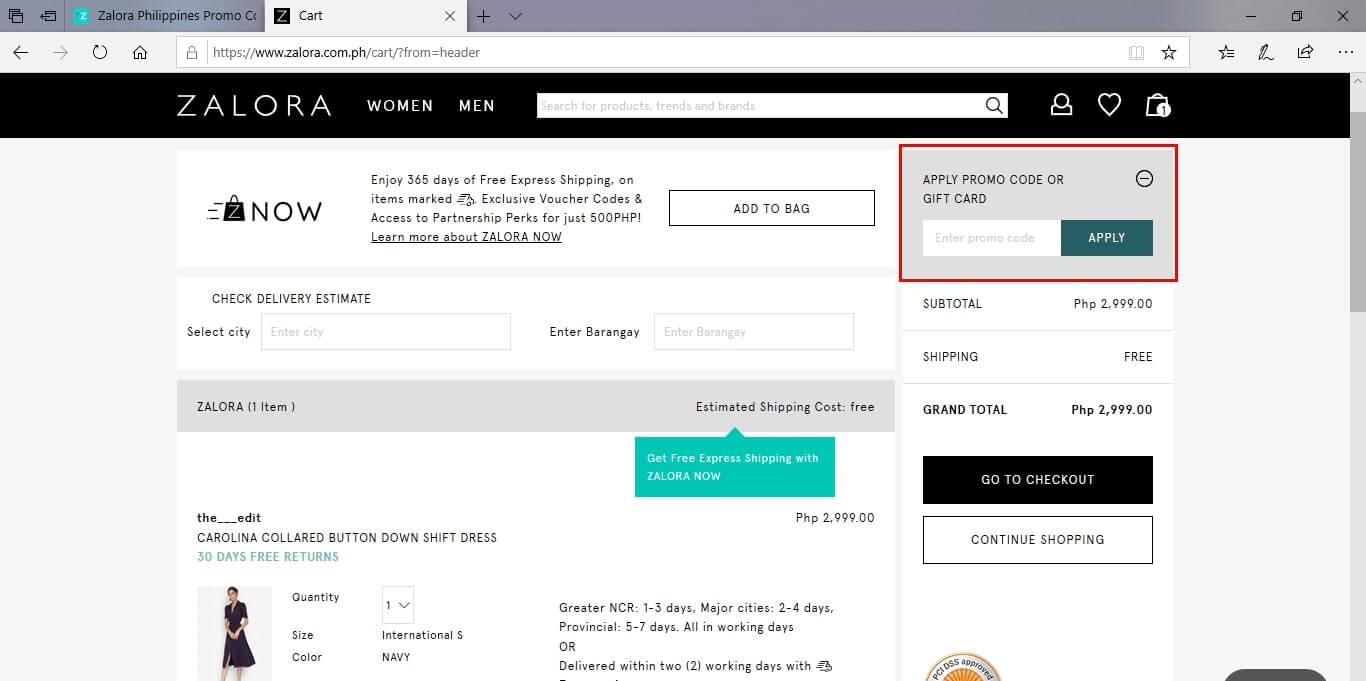The width and height of the screenshot is (1366, 681).
Task: Click the set tabs aside icon
Action: point(48,16)
